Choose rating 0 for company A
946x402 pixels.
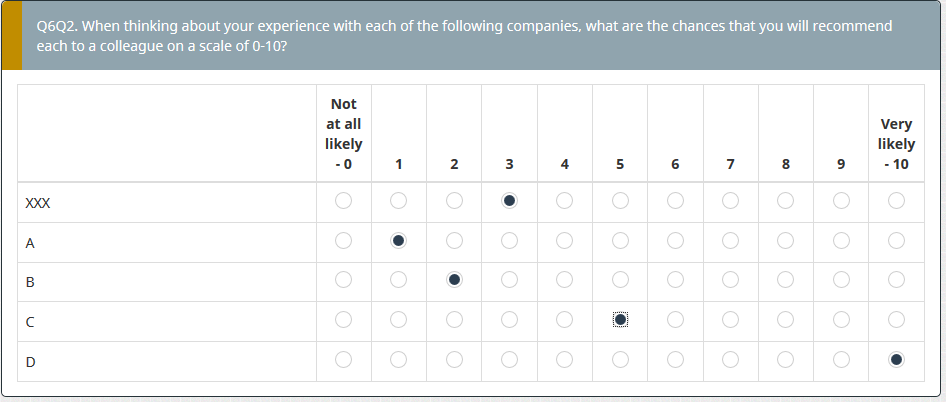(x=343, y=240)
